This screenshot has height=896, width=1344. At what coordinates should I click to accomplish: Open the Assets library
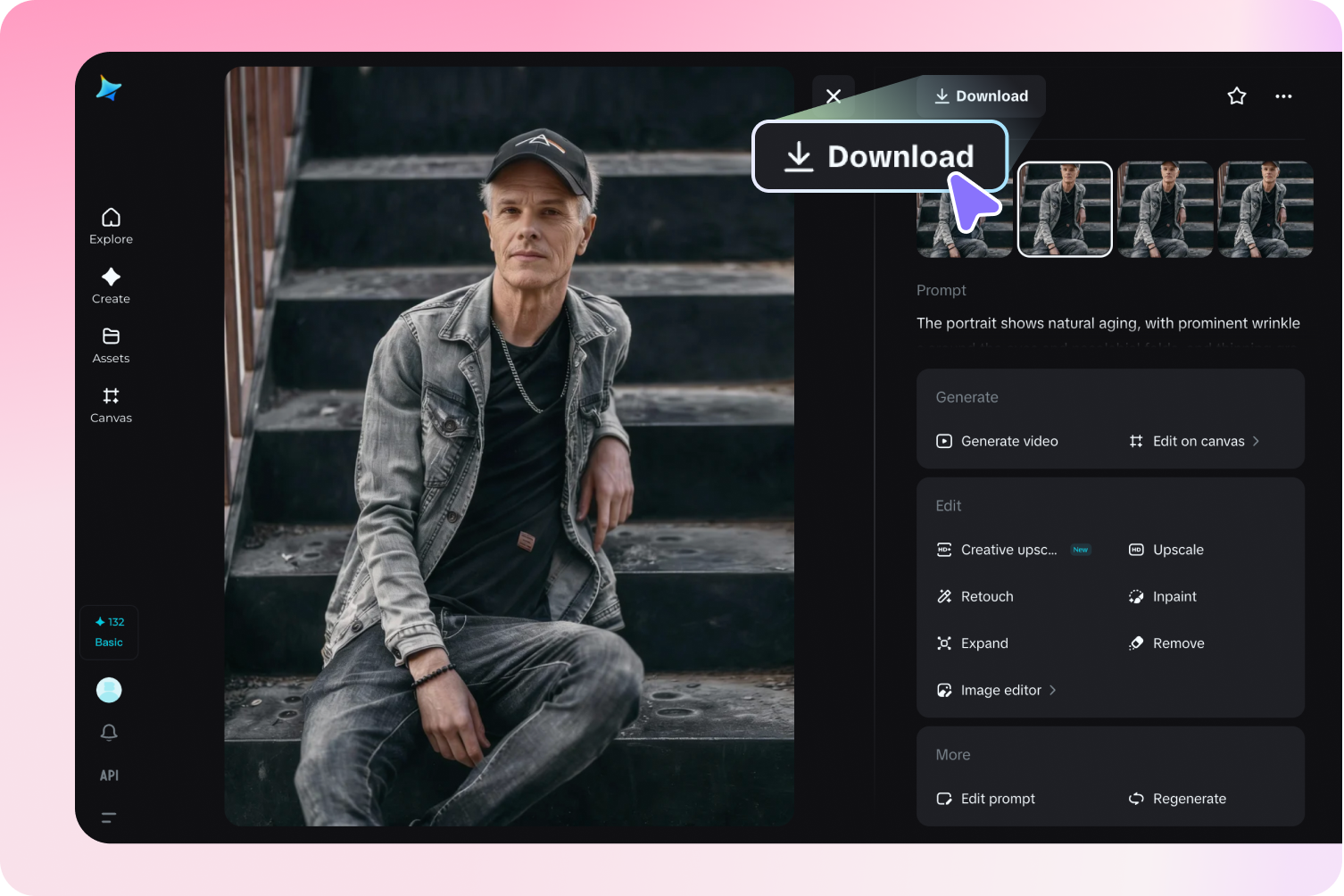pyautogui.click(x=111, y=344)
